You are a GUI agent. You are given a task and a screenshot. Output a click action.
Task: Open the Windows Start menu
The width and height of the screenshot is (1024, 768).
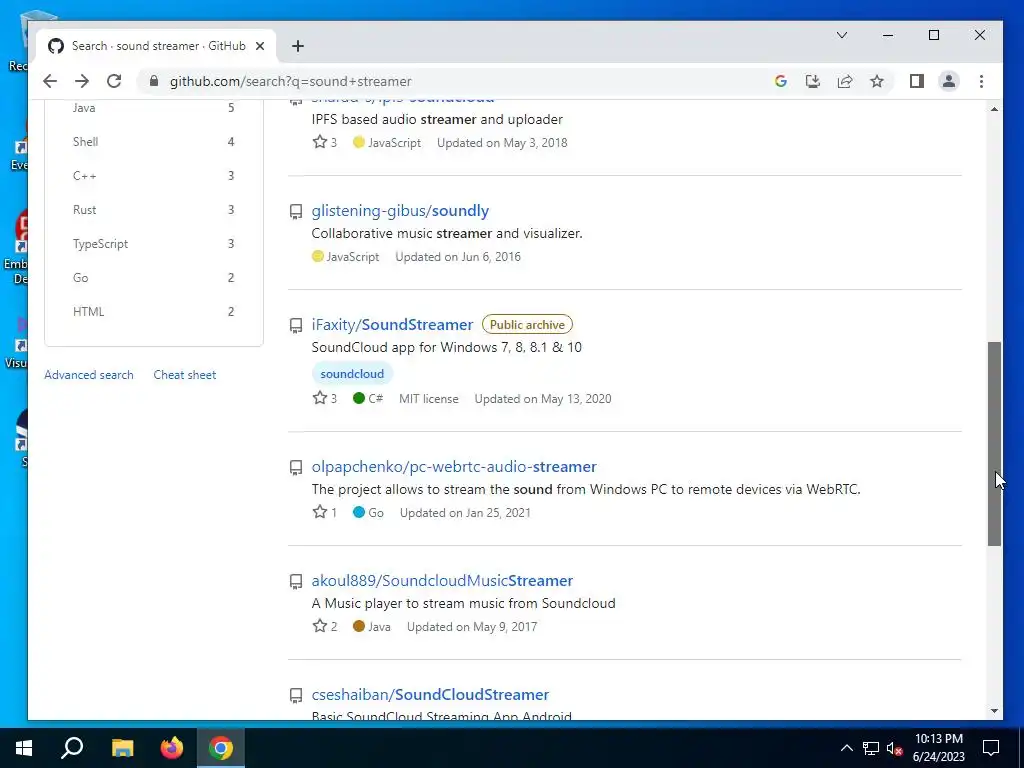click(24, 748)
